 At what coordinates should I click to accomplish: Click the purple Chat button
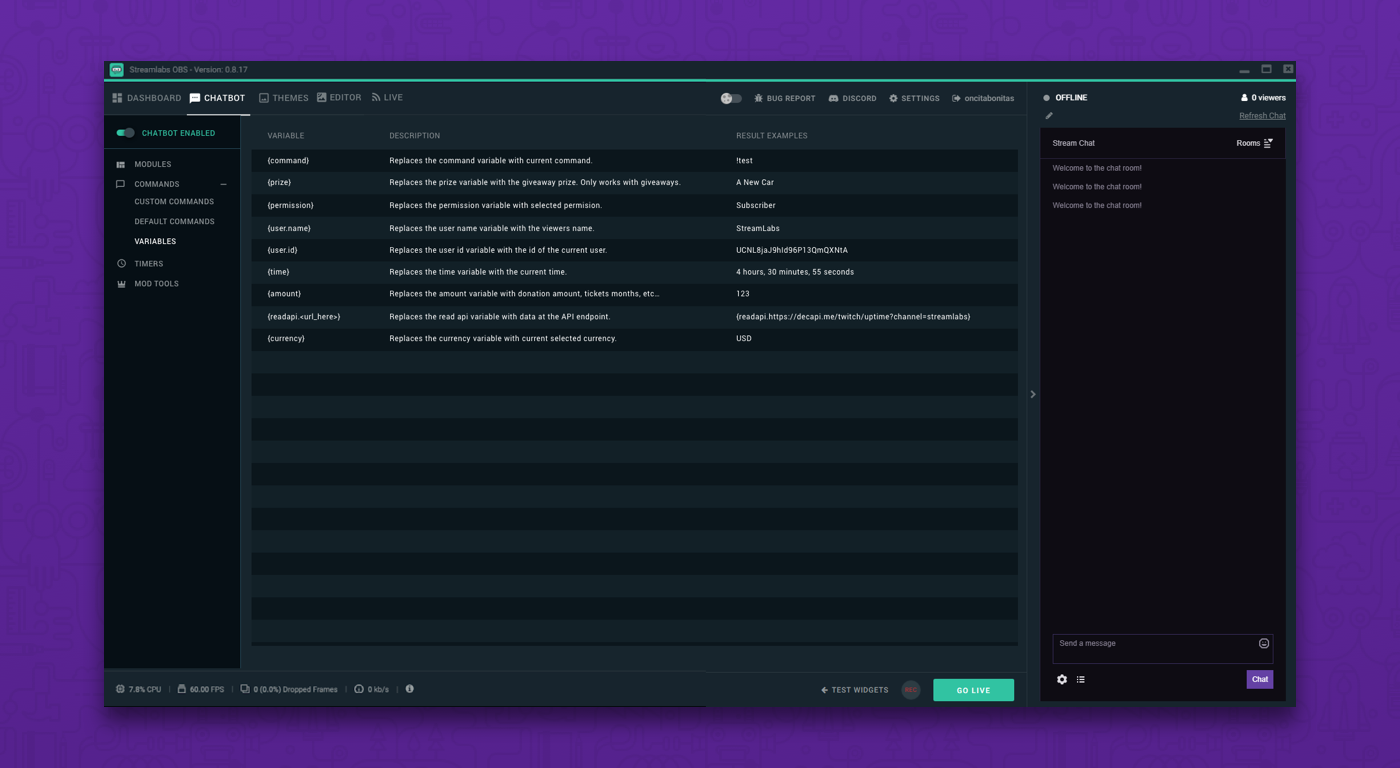pos(1260,680)
